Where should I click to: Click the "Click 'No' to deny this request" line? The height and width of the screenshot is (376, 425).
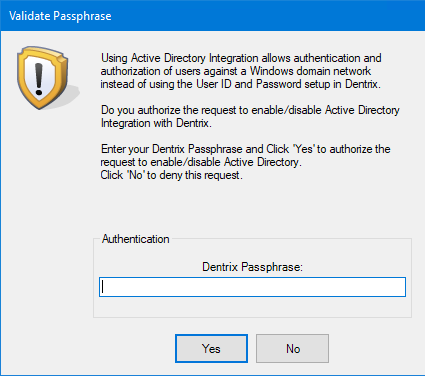pos(171,175)
